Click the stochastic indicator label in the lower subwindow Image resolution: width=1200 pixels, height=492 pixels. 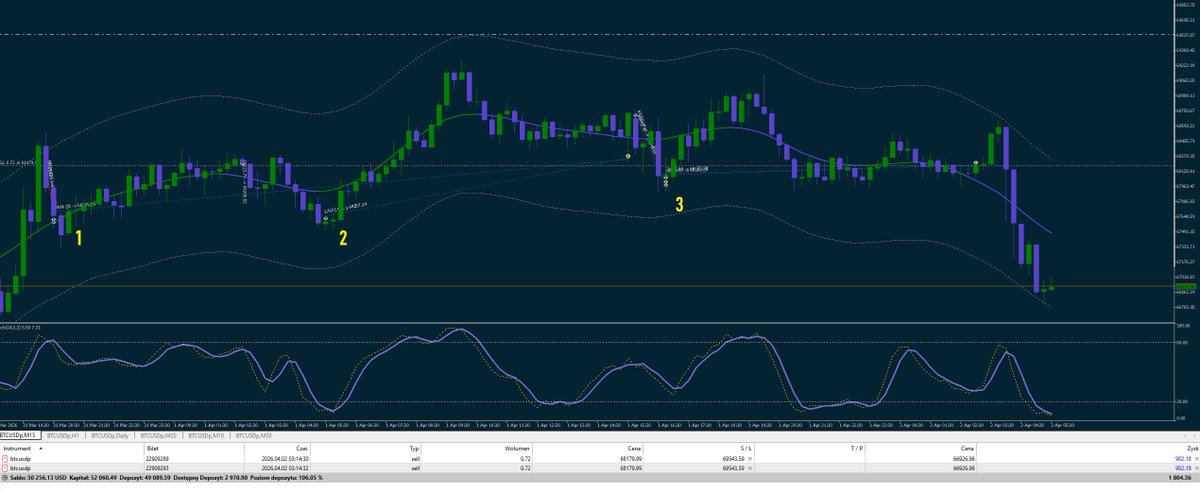(x=22, y=326)
